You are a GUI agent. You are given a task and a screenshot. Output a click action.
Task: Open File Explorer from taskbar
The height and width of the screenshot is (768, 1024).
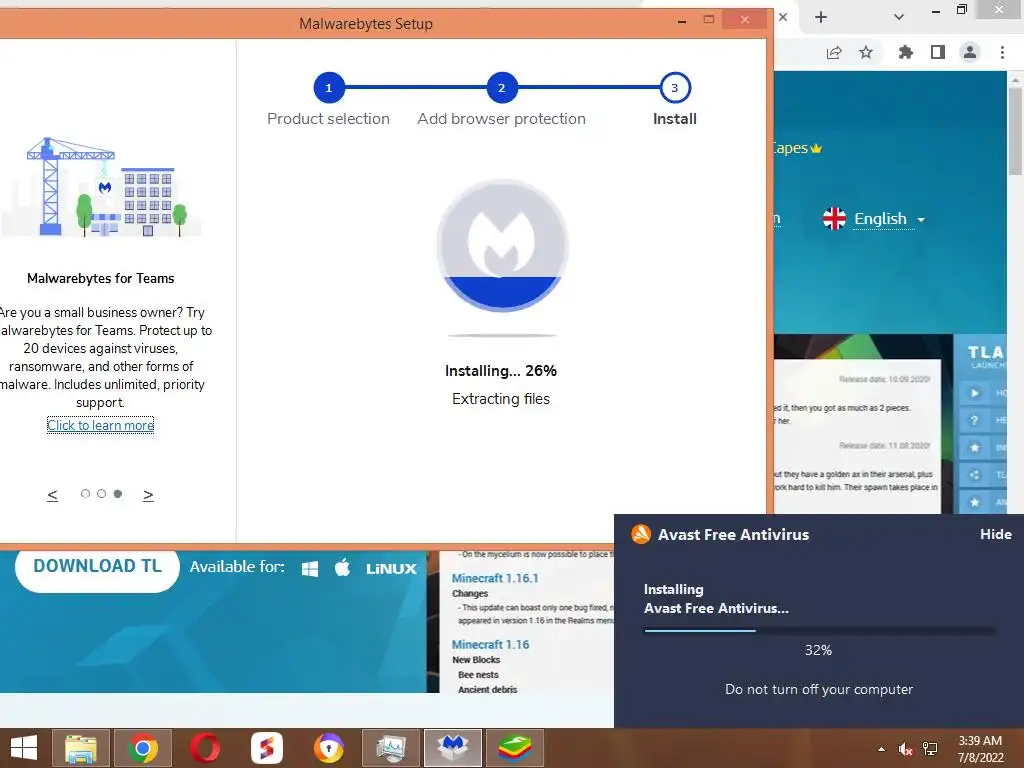[x=81, y=748]
